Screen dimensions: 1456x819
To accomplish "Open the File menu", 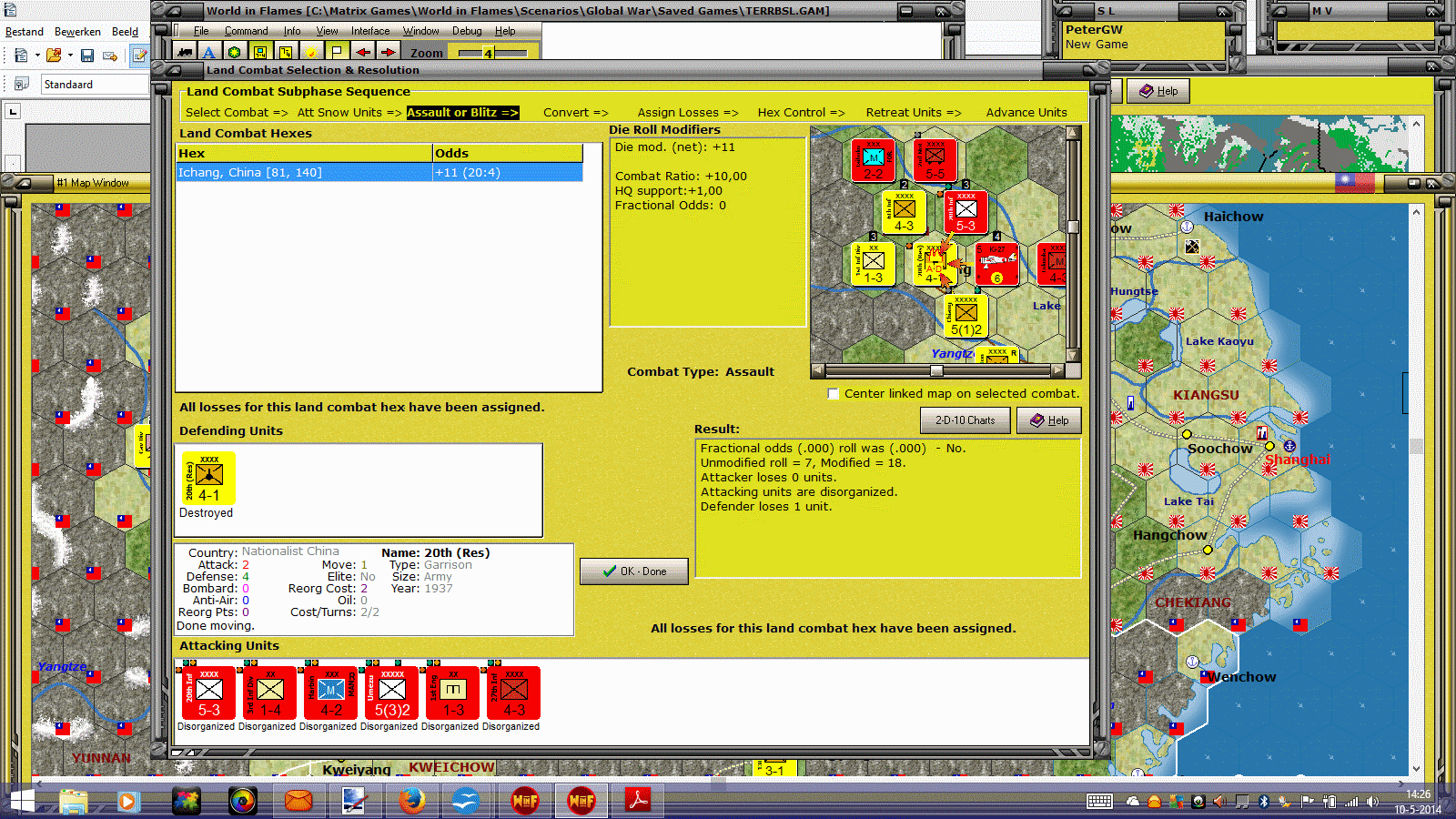I will (201, 31).
